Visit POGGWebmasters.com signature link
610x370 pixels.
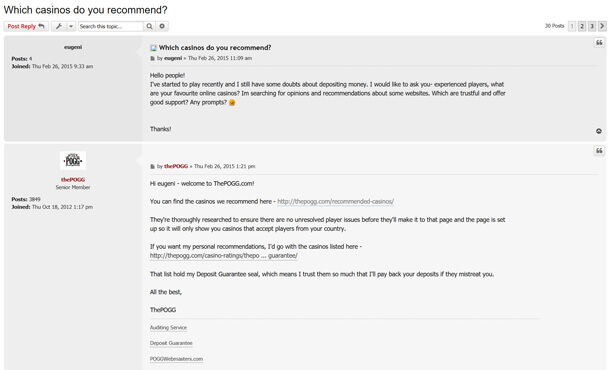tap(176, 359)
